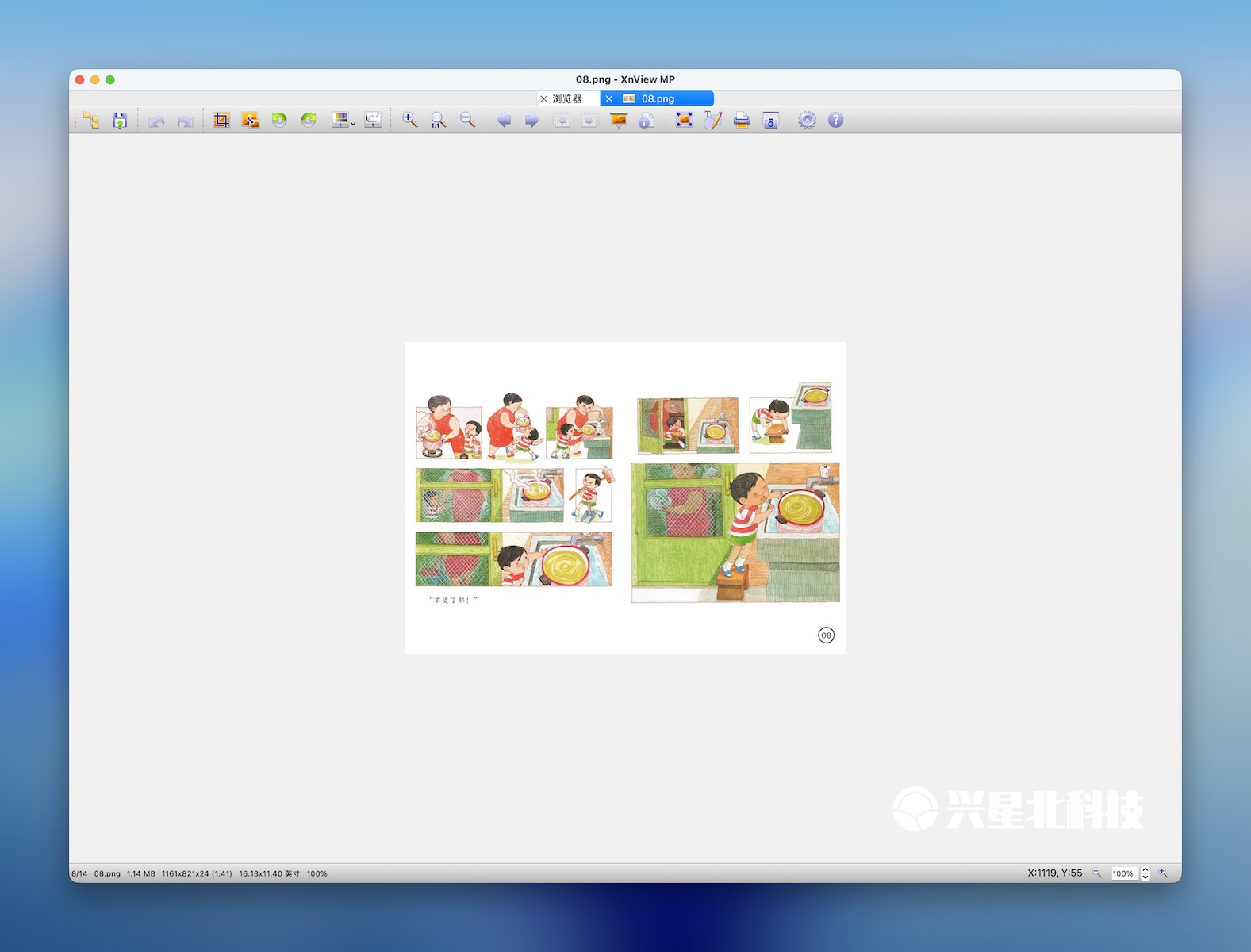Click the status bar zoom out magnifier
Viewport: 1251px width, 952px height.
1097,873
